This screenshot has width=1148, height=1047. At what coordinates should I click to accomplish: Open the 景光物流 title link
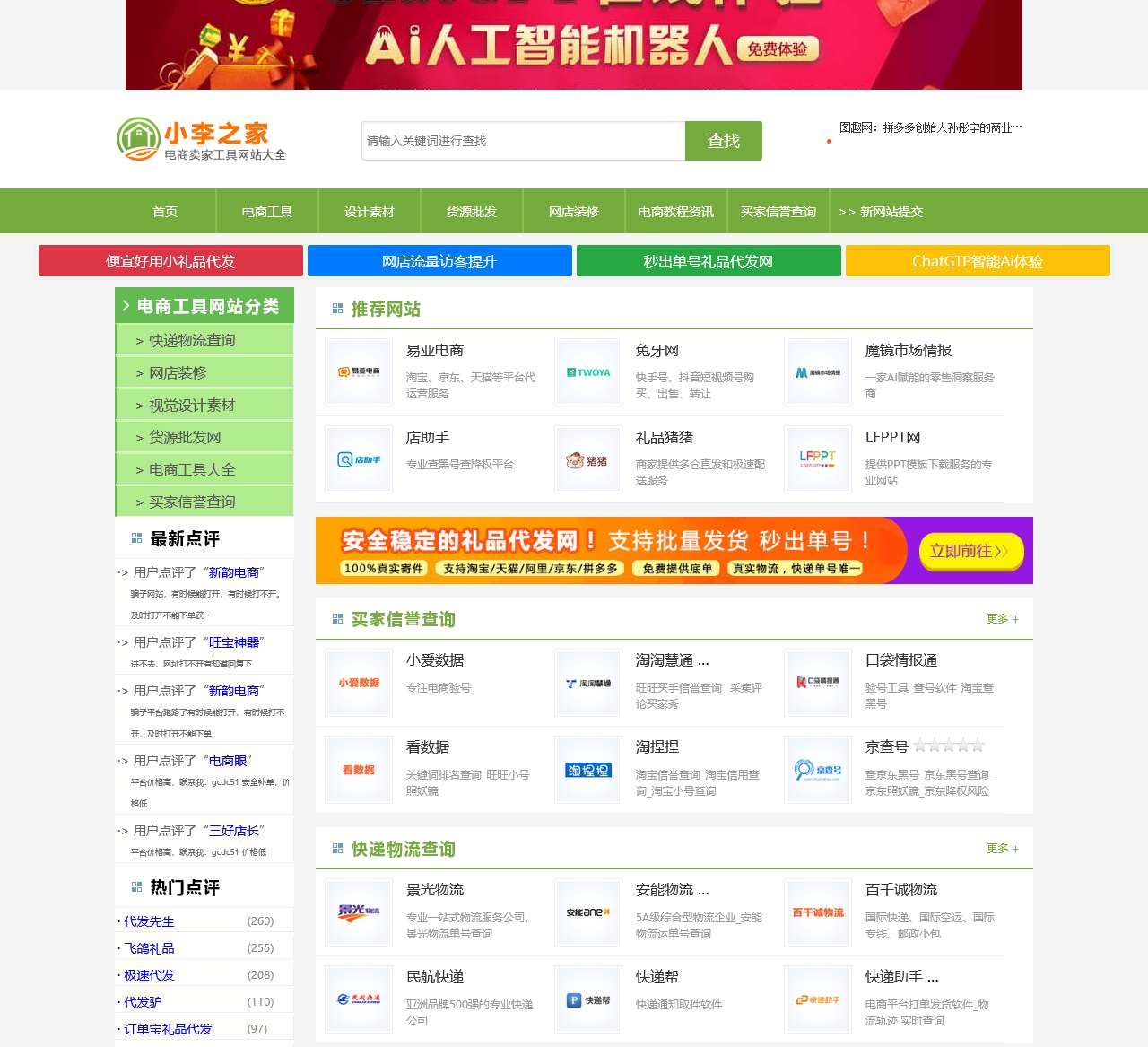[x=435, y=890]
